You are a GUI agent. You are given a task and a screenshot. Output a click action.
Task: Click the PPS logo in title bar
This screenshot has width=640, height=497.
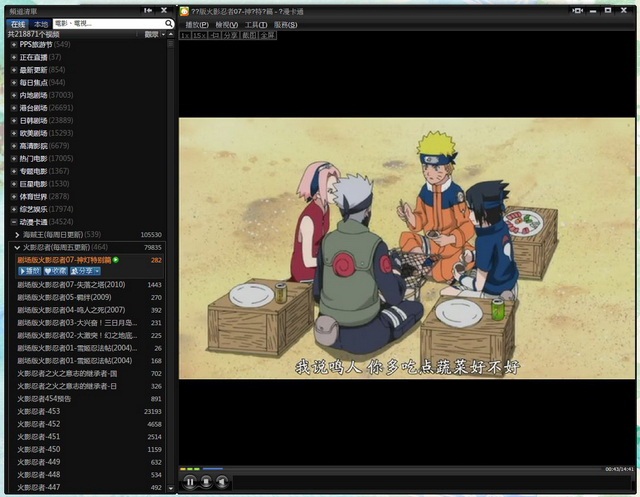(x=184, y=11)
